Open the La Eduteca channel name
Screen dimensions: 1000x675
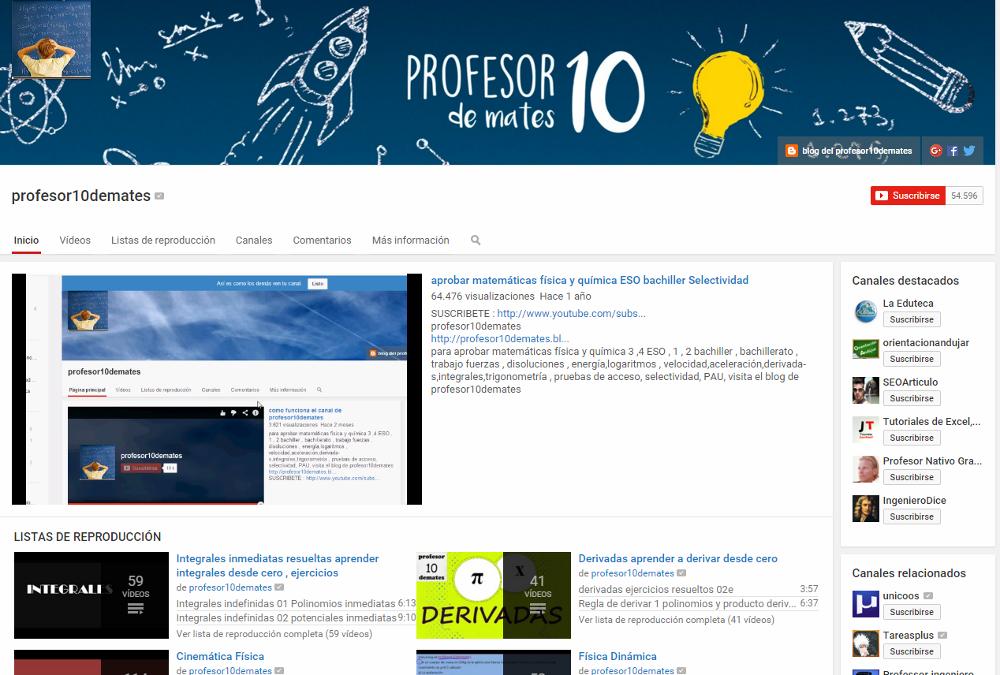click(908, 304)
